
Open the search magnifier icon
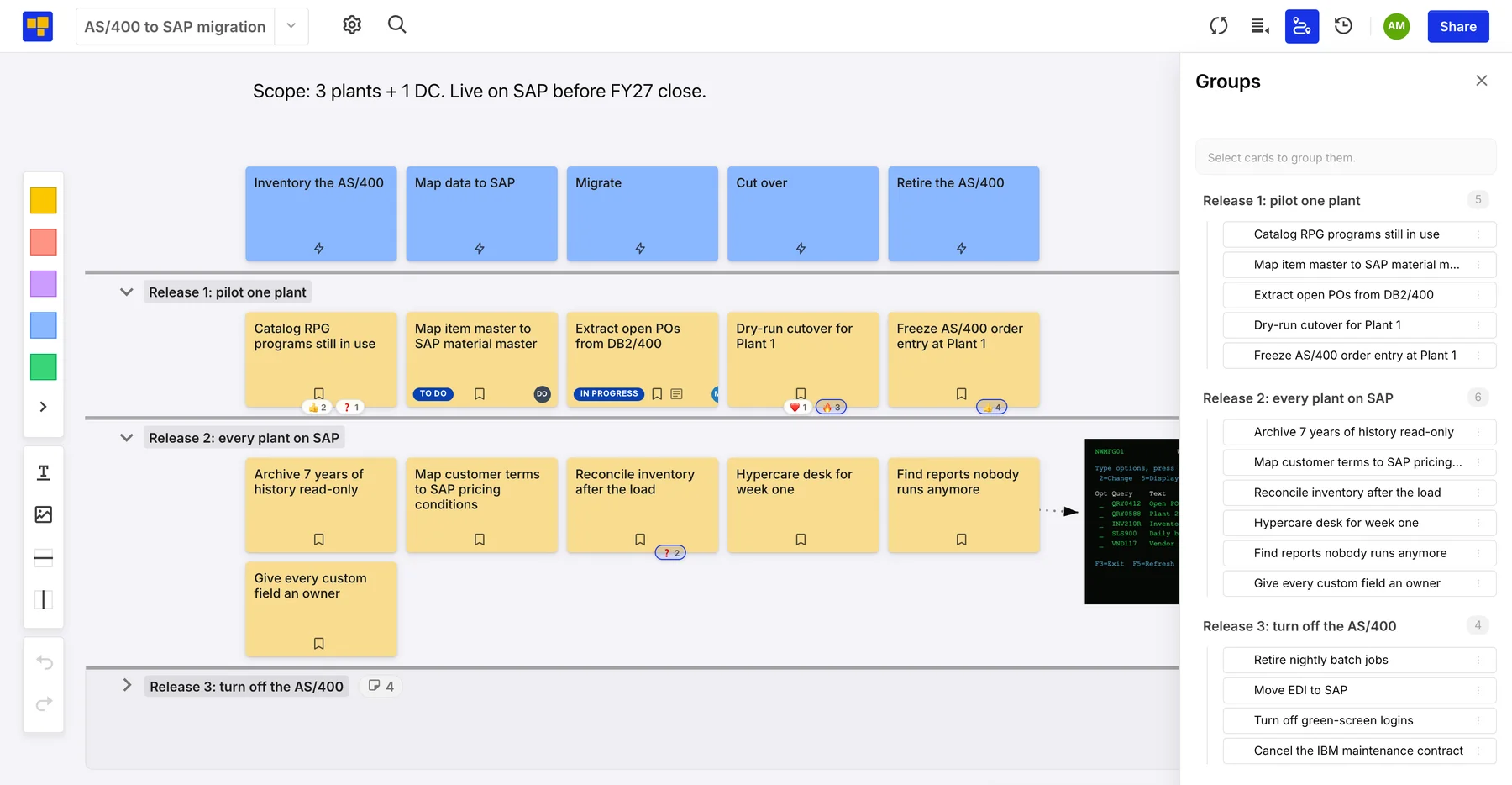397,25
